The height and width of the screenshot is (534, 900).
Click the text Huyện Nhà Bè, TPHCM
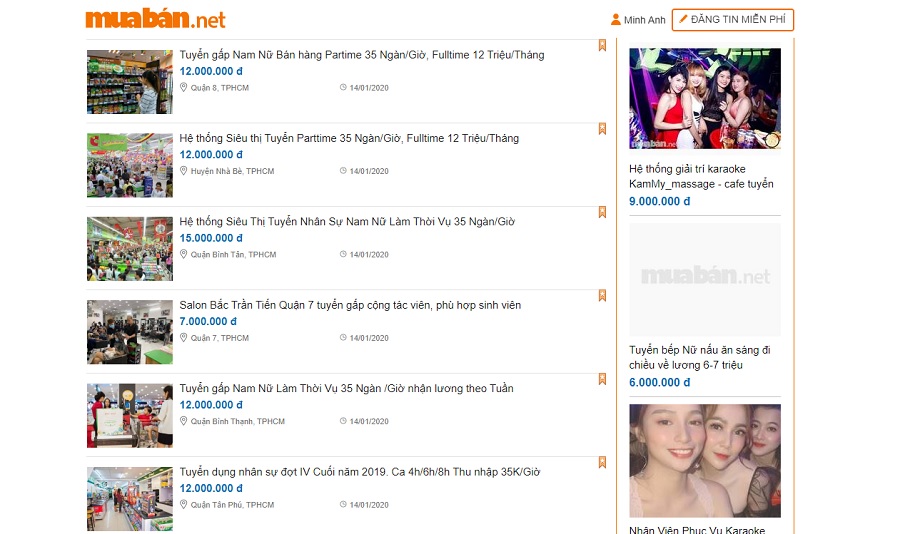(x=232, y=171)
